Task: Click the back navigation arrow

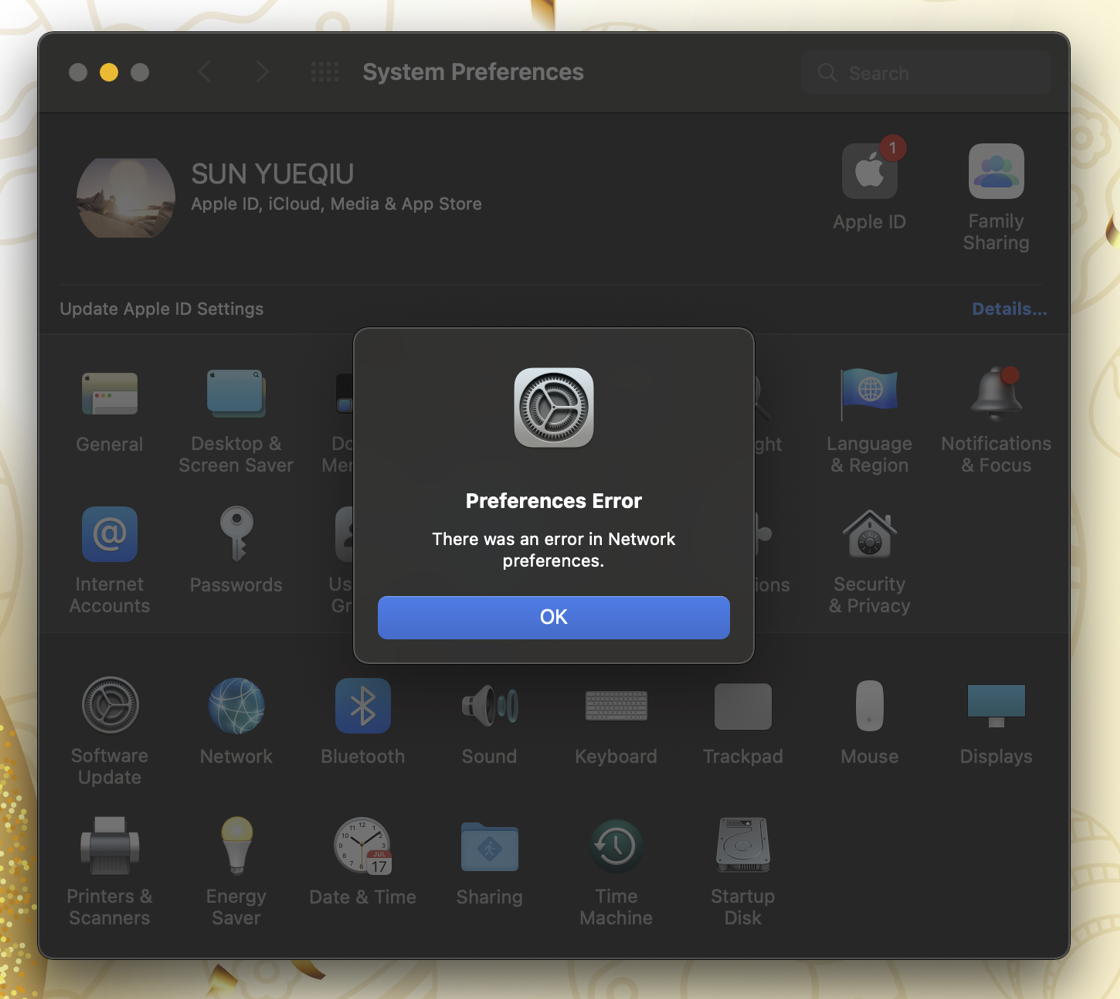Action: coord(205,72)
